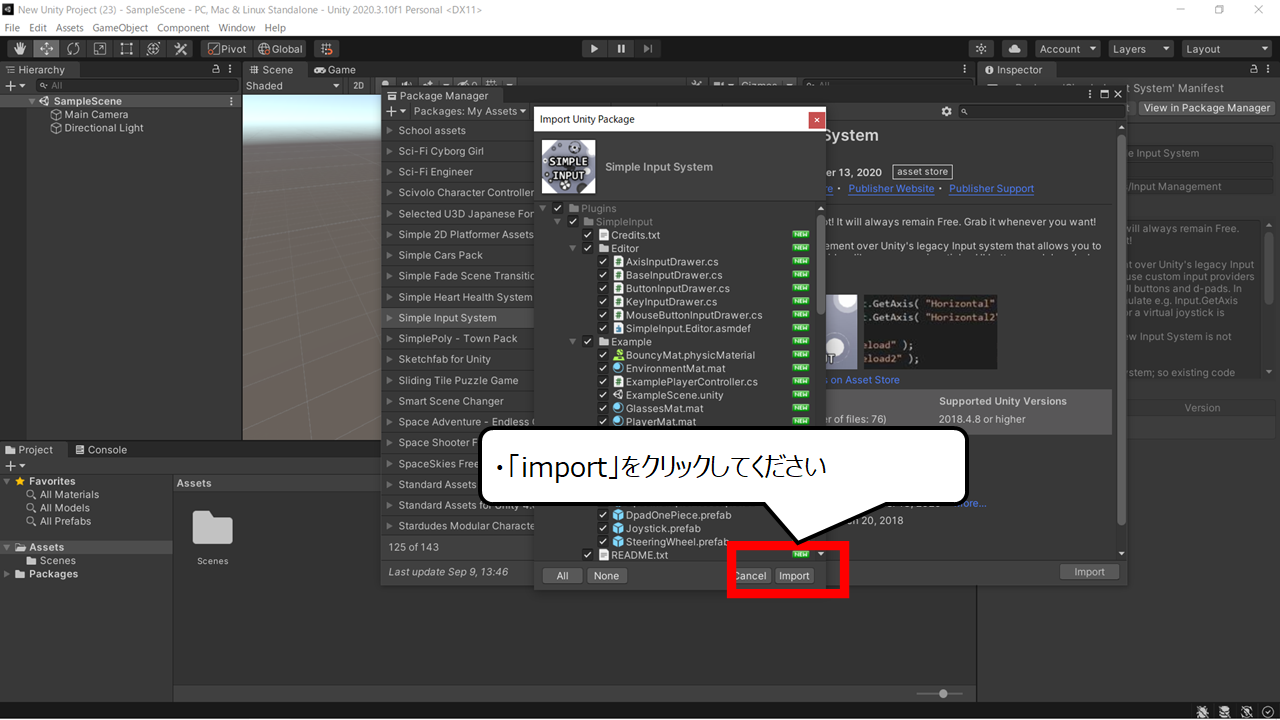Toggle 2D scene view mode

(x=358, y=86)
